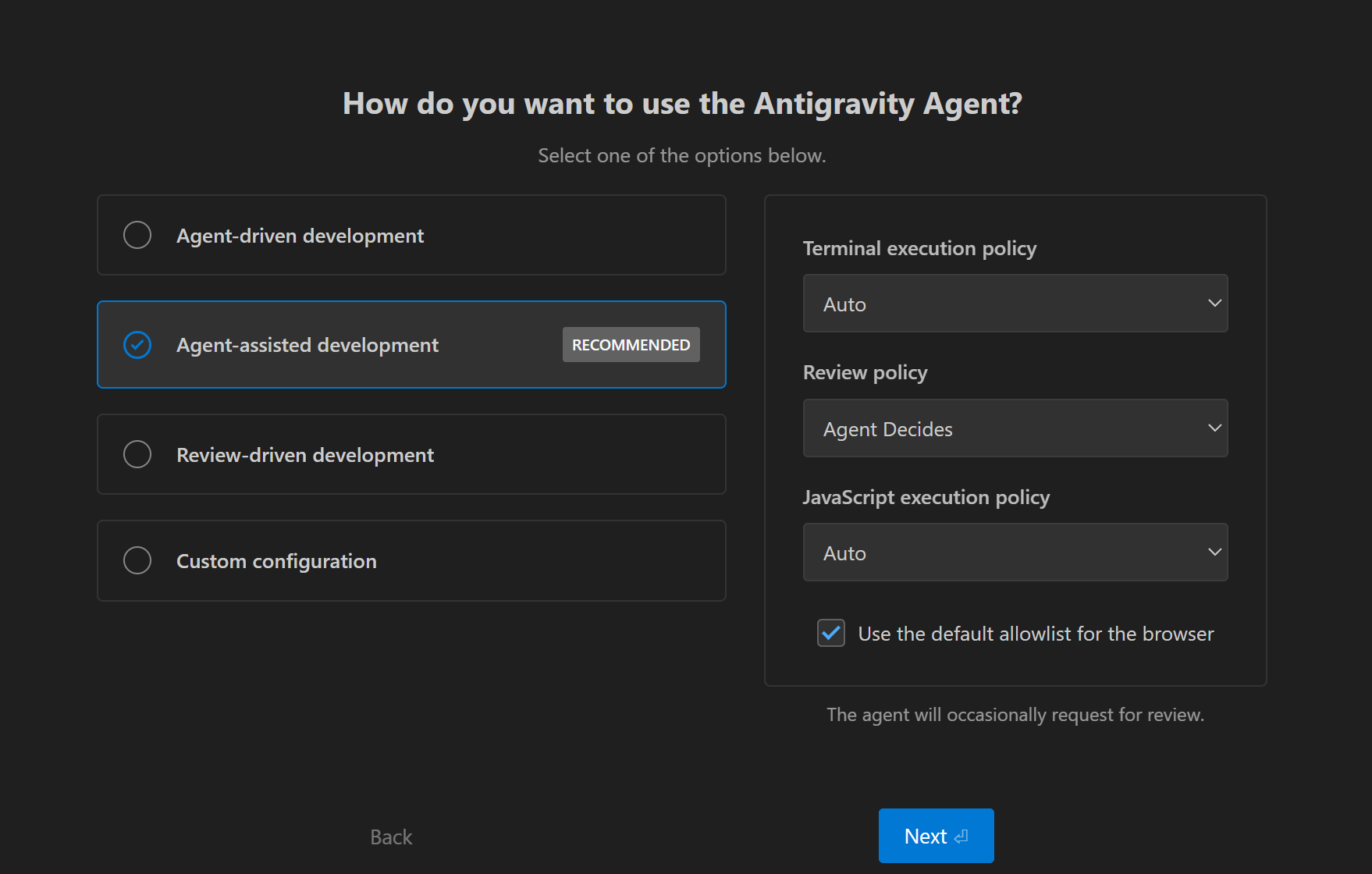Click the Review-driven development label text
This screenshot has width=1372, height=874.
[x=305, y=455]
